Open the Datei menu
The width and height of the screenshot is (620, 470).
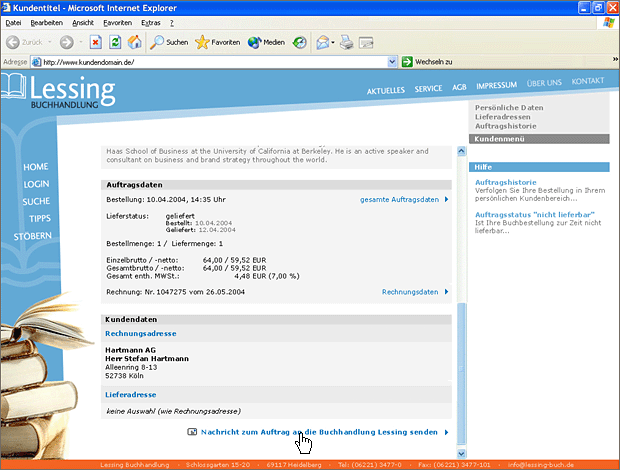[13, 23]
